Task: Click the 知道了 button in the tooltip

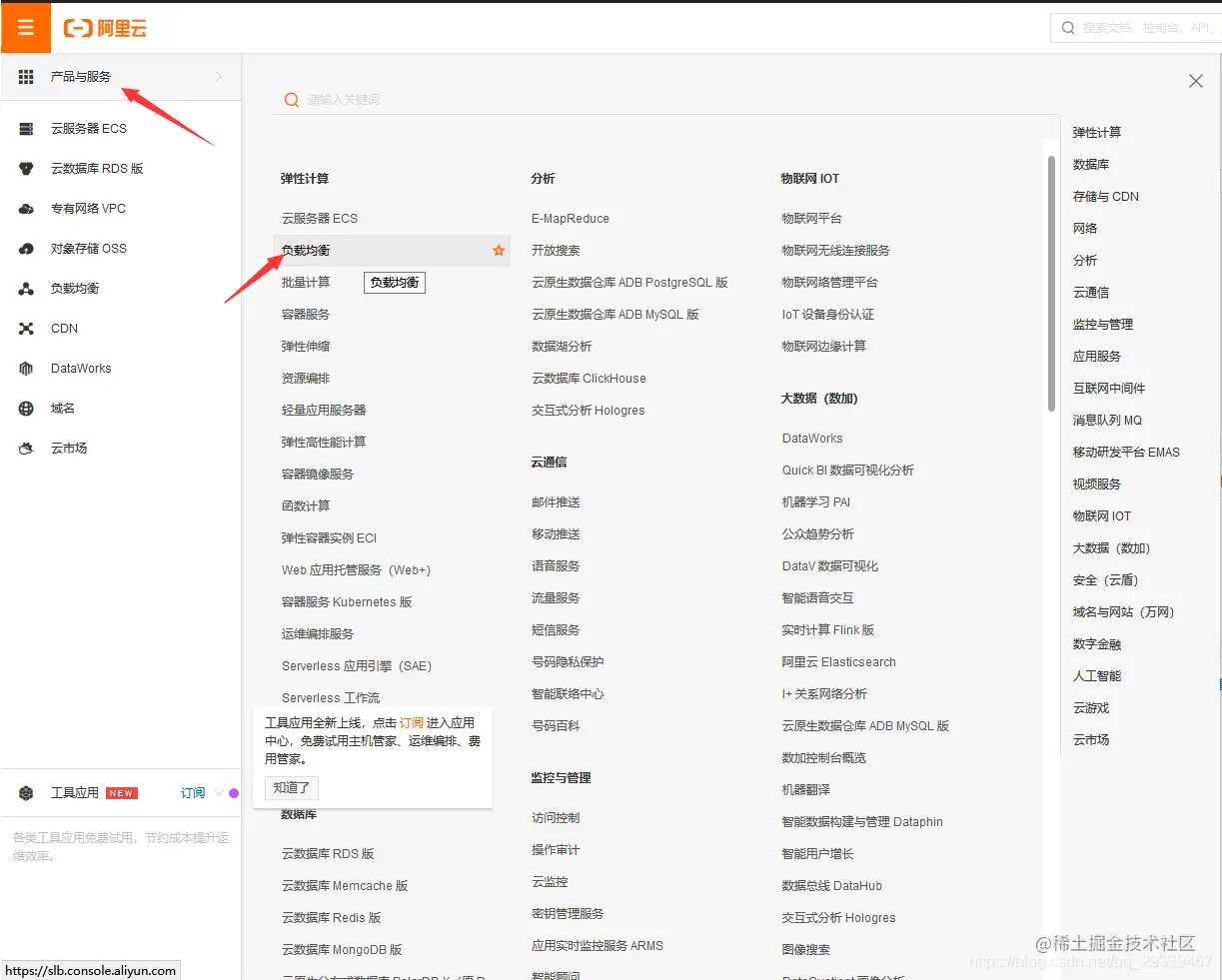Action: tap(292, 788)
